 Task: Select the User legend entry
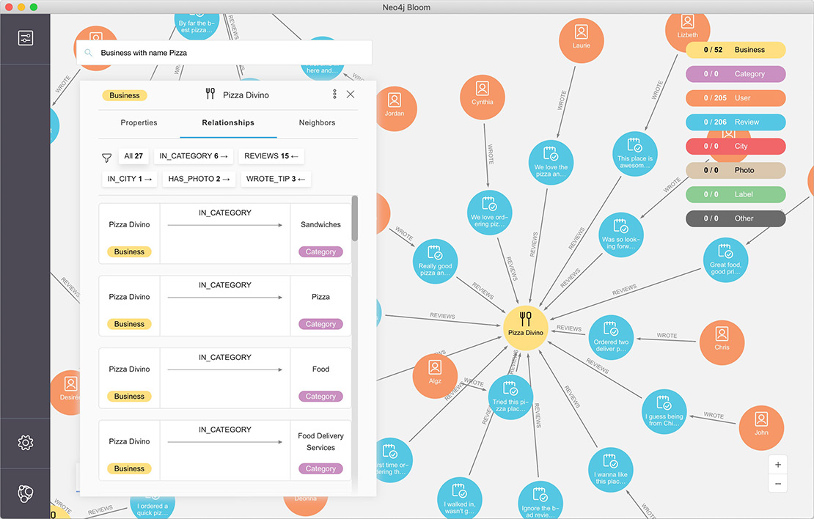coord(736,98)
